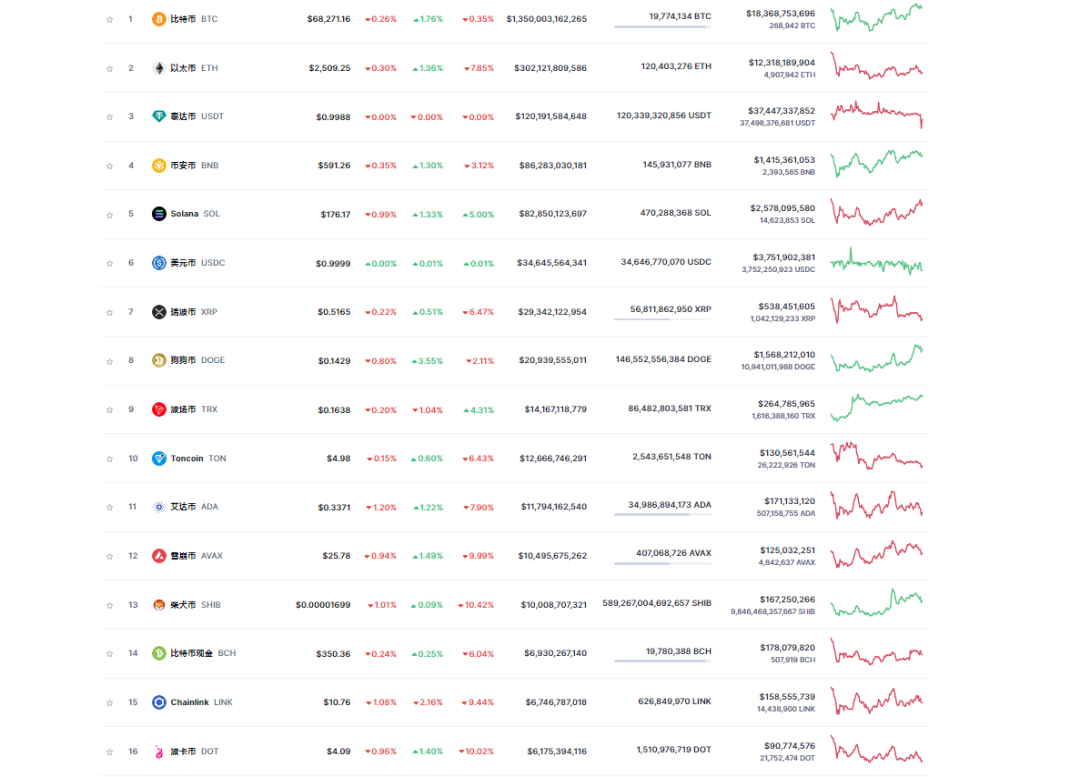Click the BNB coin logo
1080x777 pixels.
[x=158, y=165]
